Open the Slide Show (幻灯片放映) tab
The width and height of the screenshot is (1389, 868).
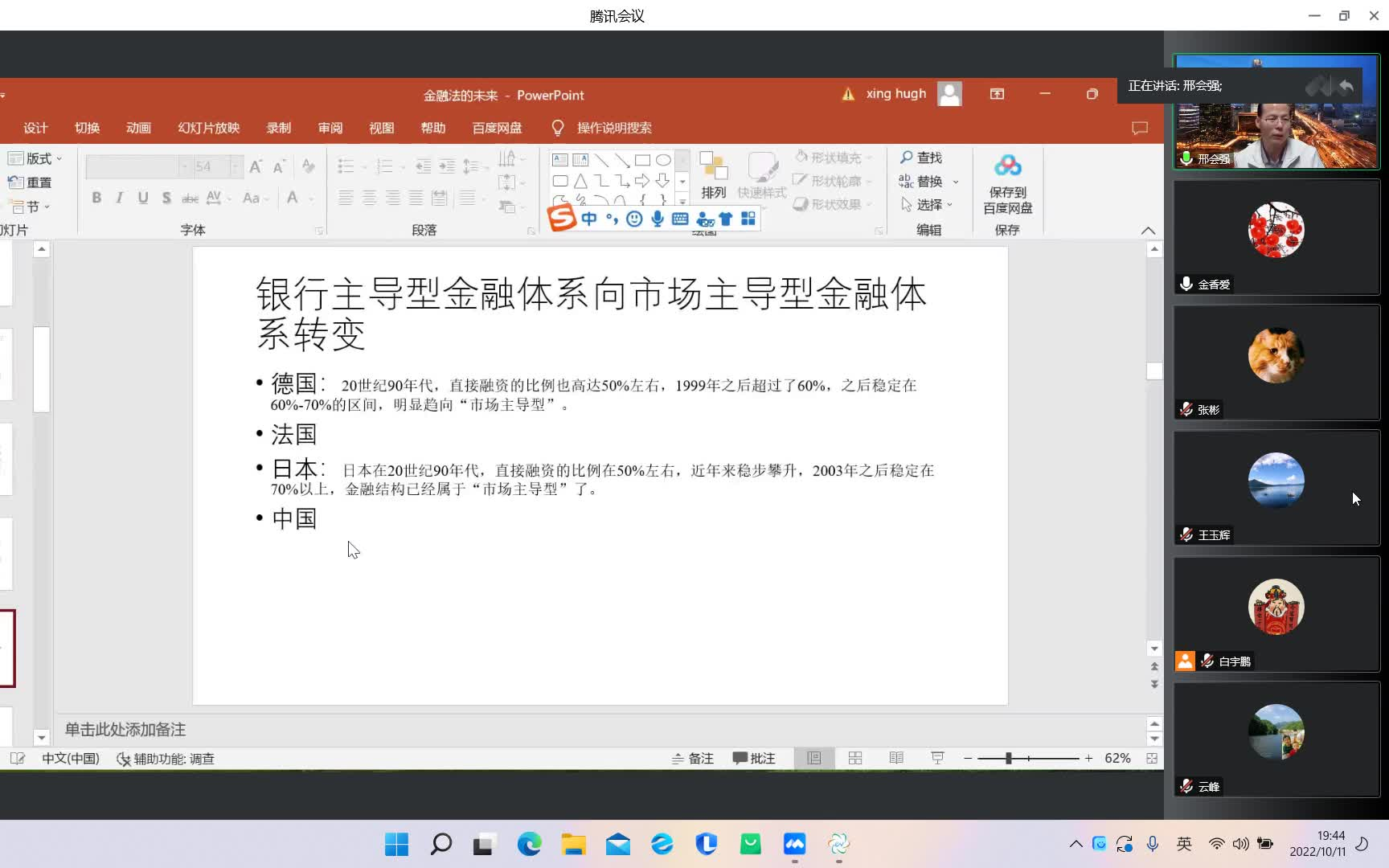[x=209, y=128]
